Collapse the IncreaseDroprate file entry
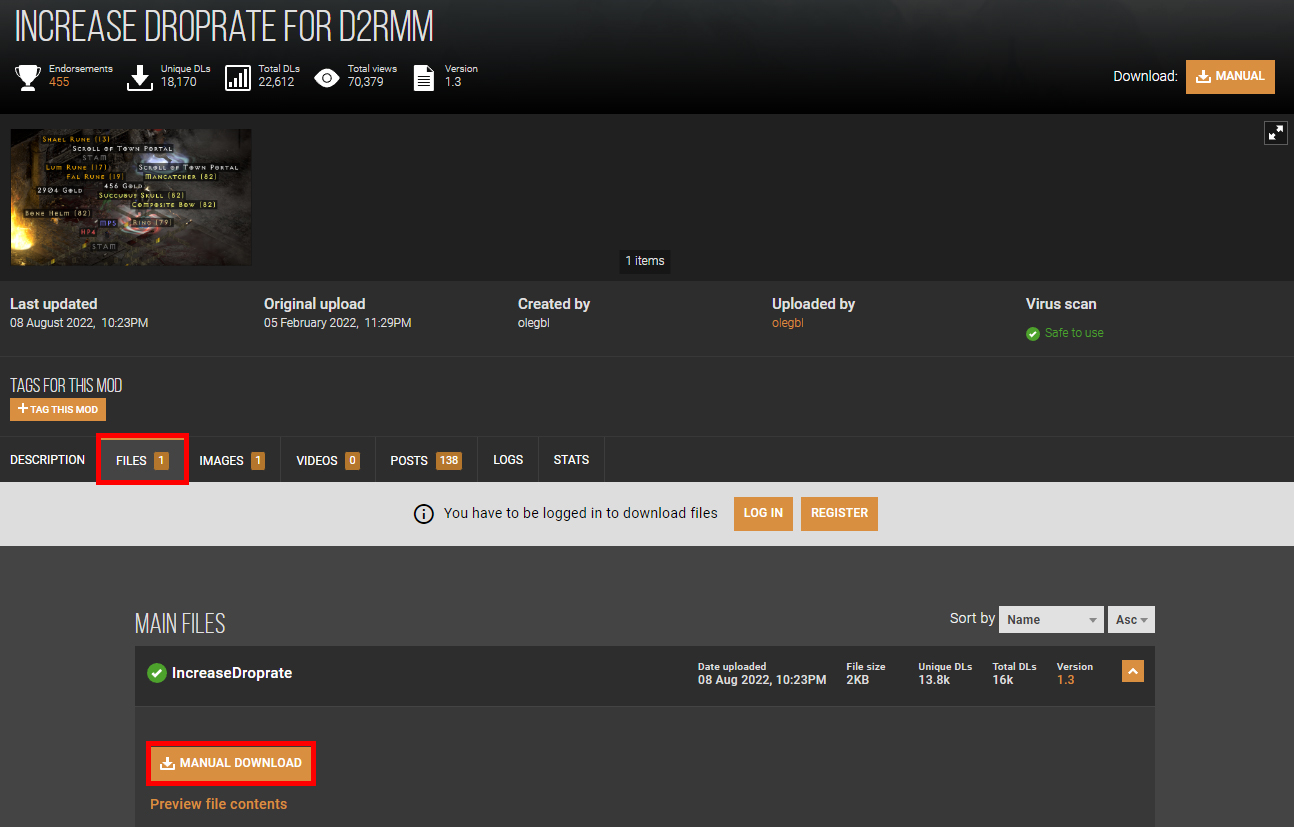This screenshot has width=1294, height=827. pos(1132,672)
